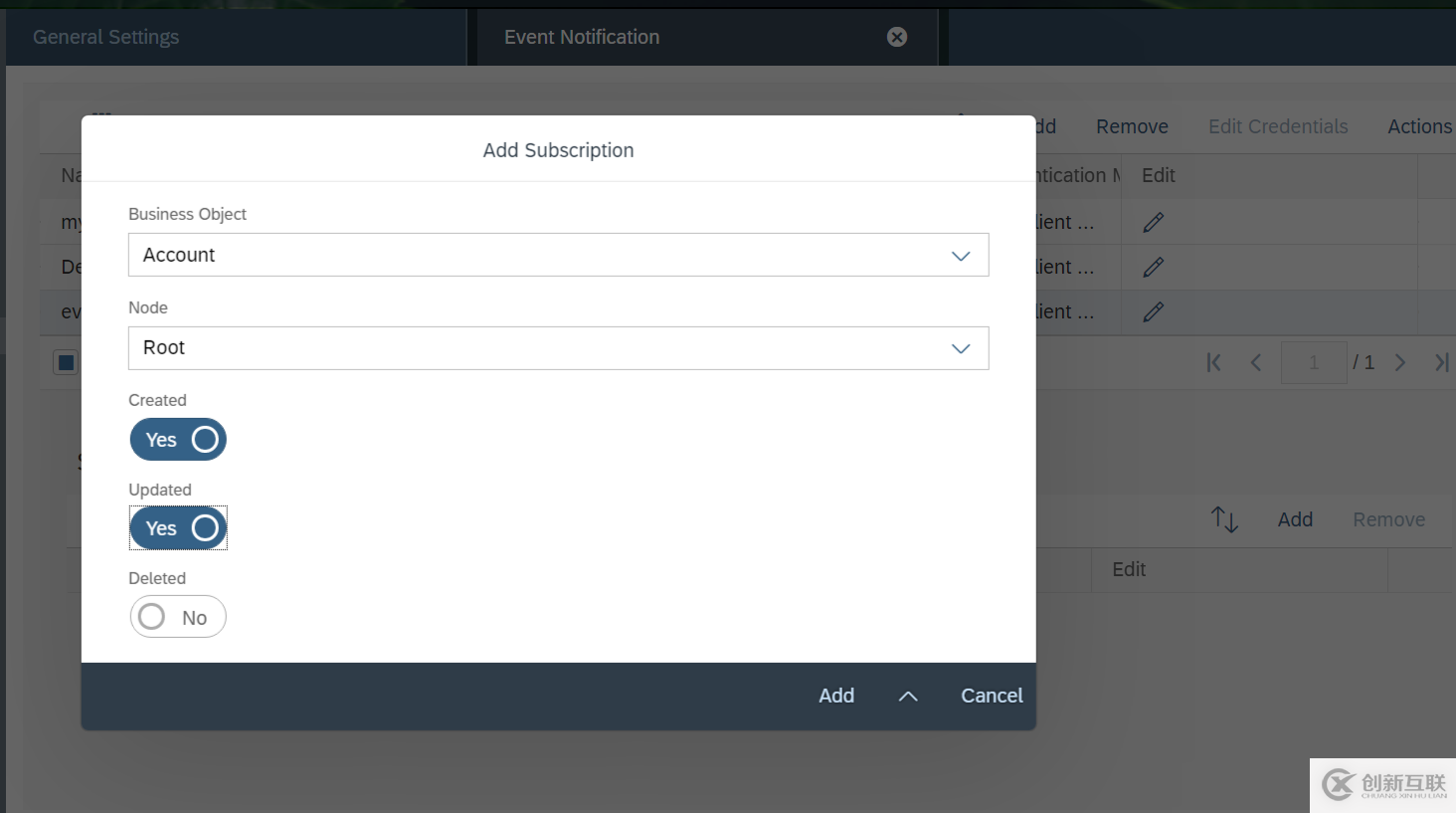This screenshot has width=1456, height=813.
Task: Select the checkbox beside the table rows
Action: 65,361
